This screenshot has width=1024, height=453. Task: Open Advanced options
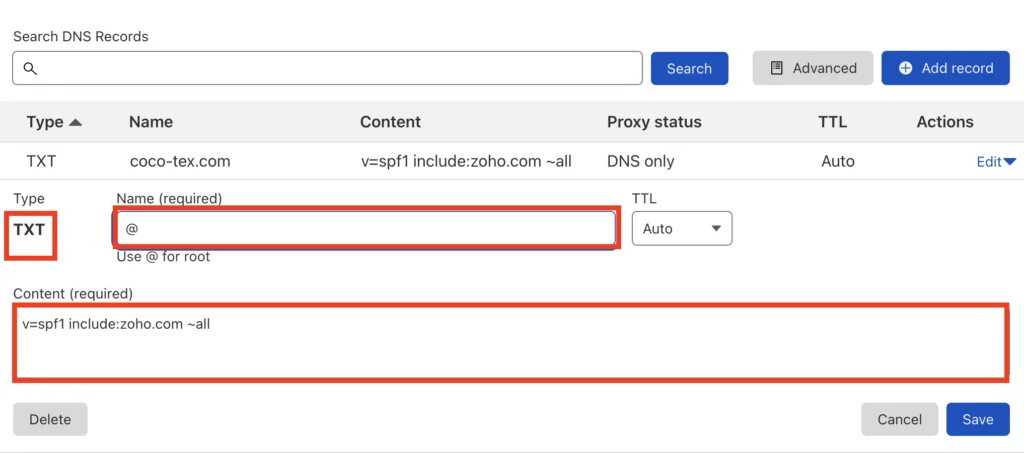click(812, 69)
